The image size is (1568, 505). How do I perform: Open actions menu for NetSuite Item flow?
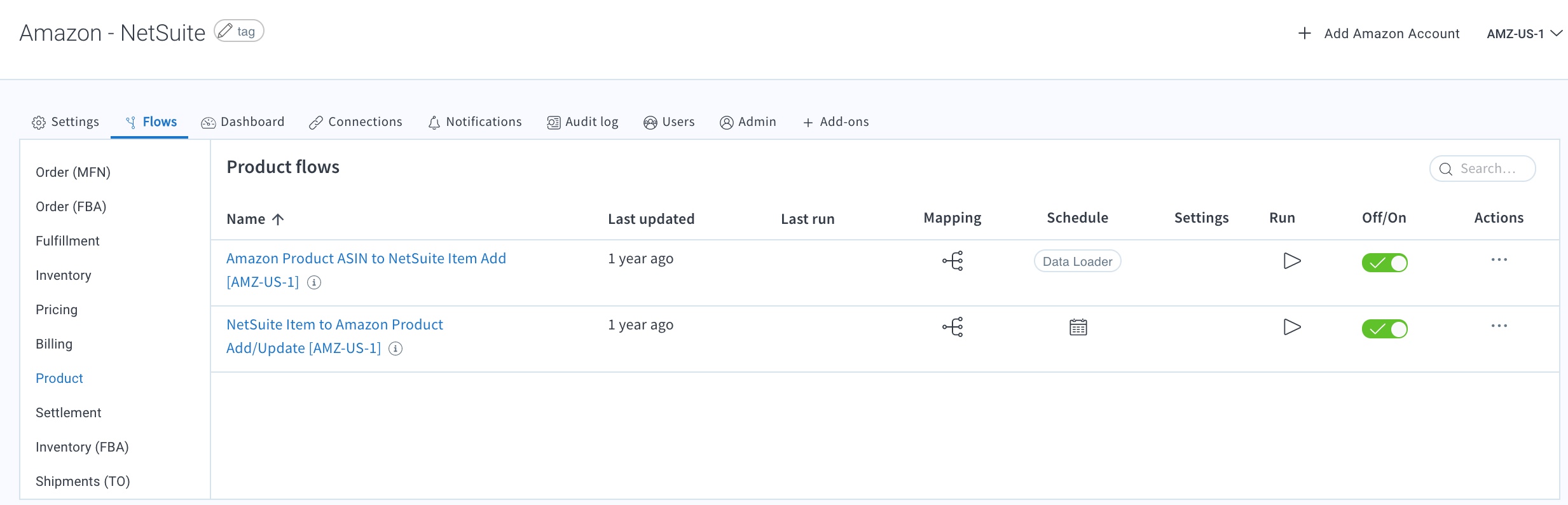pos(1499,326)
